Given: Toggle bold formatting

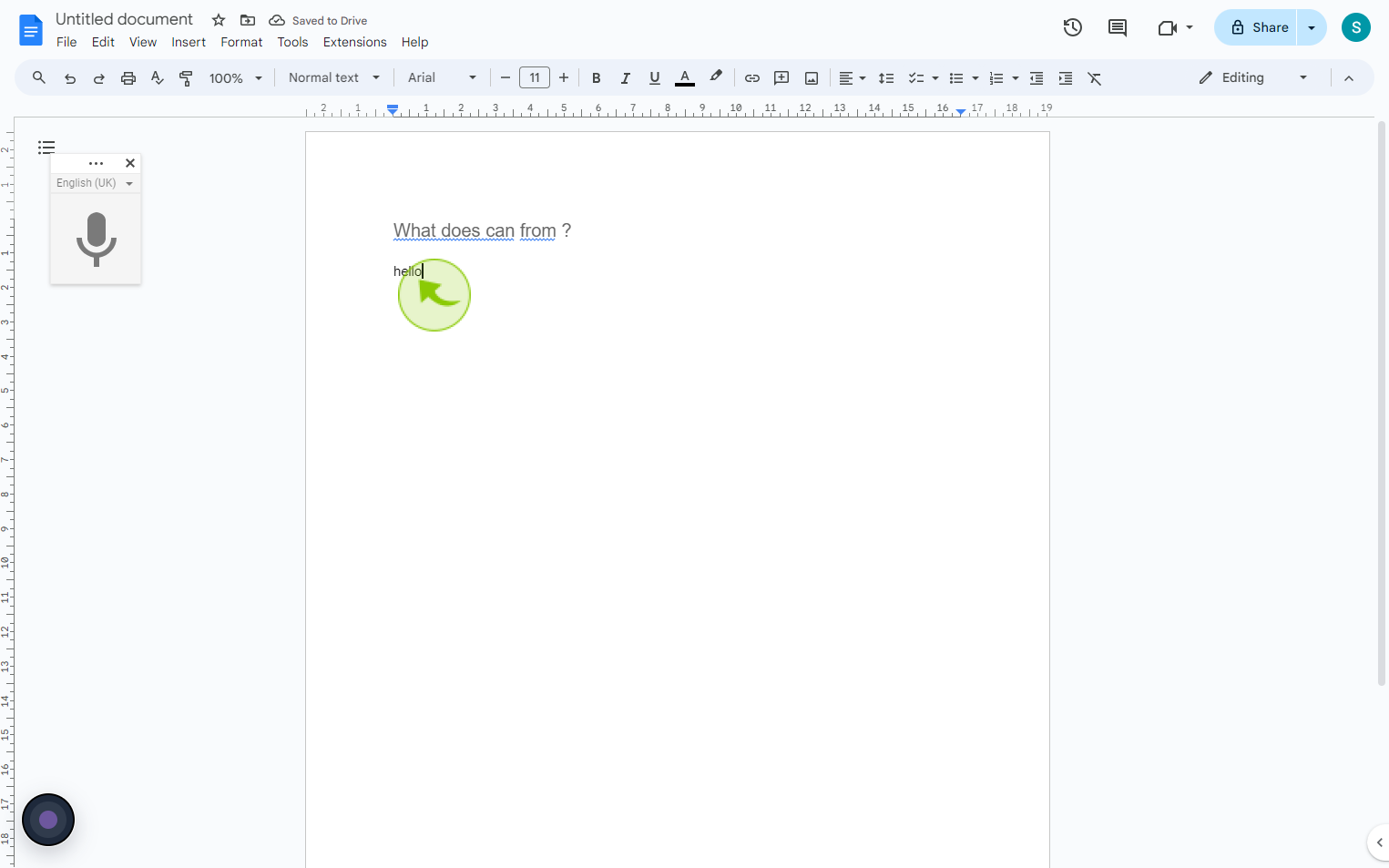Looking at the screenshot, I should (597, 78).
